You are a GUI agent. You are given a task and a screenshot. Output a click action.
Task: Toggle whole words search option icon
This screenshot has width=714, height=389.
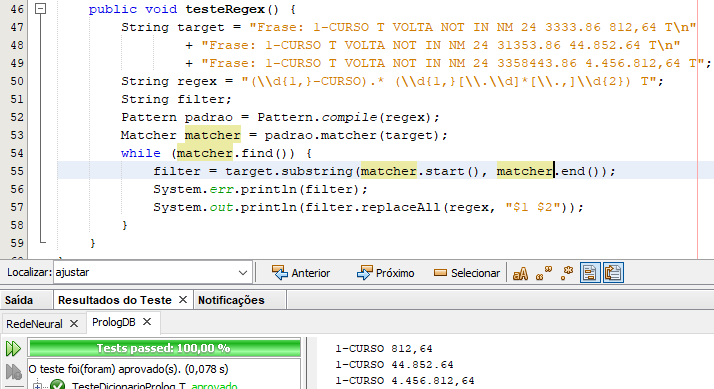point(544,273)
